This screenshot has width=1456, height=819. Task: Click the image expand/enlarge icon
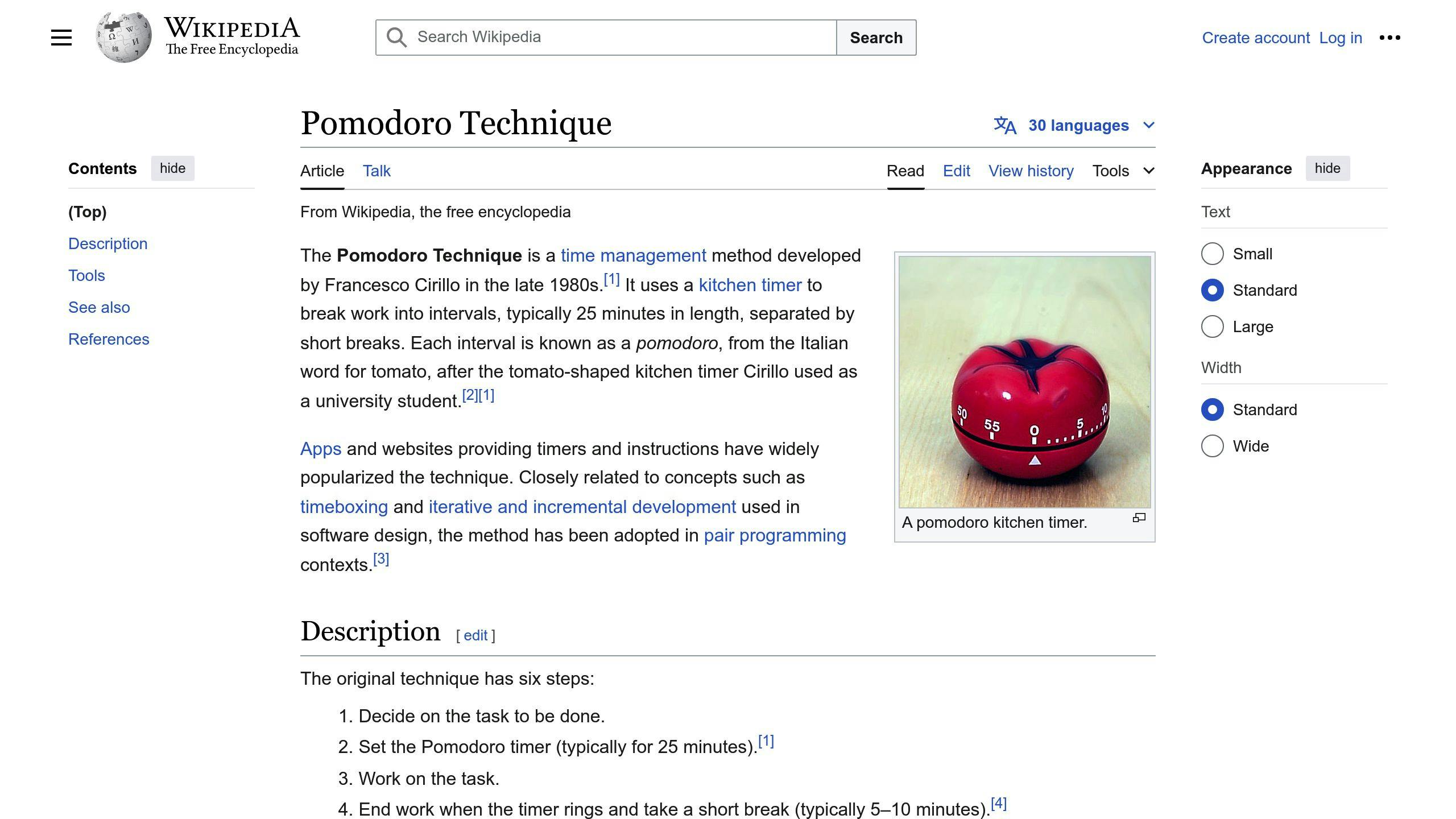(x=1139, y=518)
